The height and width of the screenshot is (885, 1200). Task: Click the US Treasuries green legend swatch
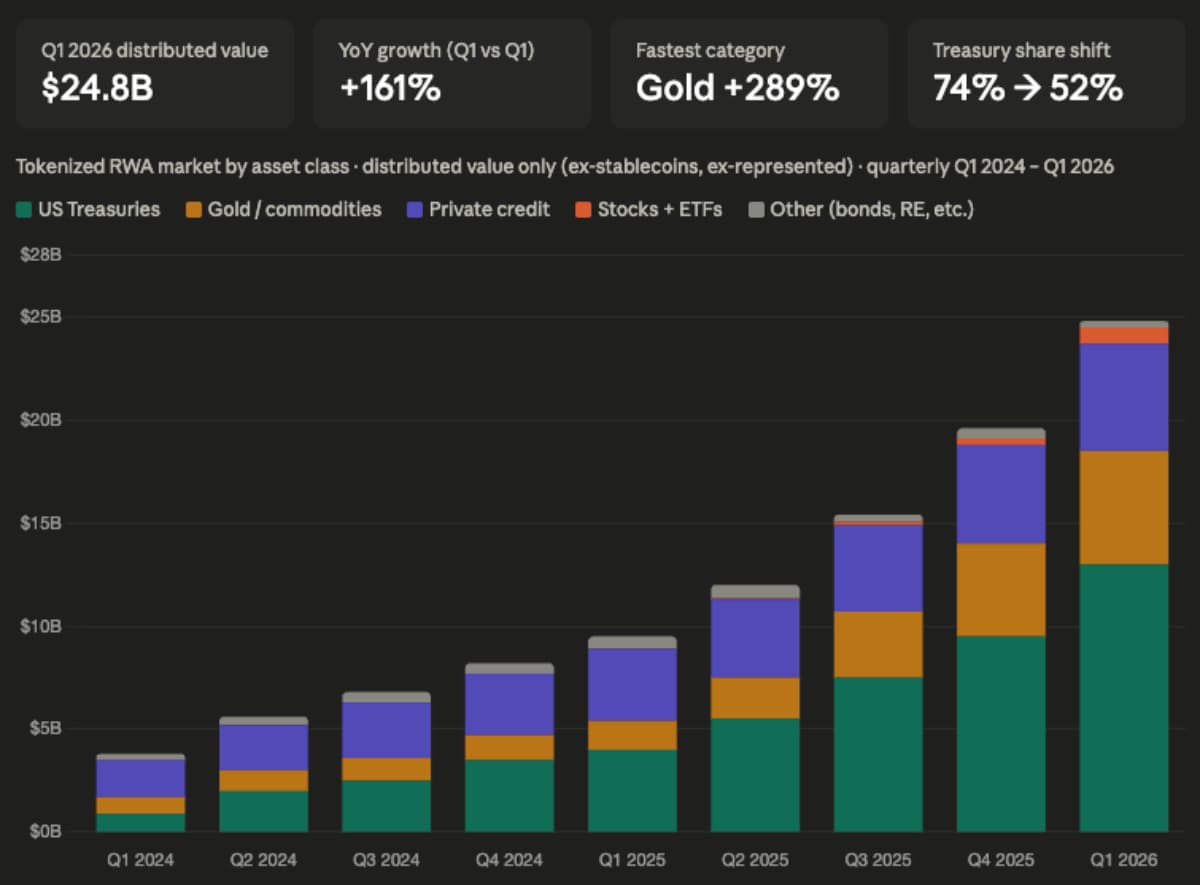(24, 210)
